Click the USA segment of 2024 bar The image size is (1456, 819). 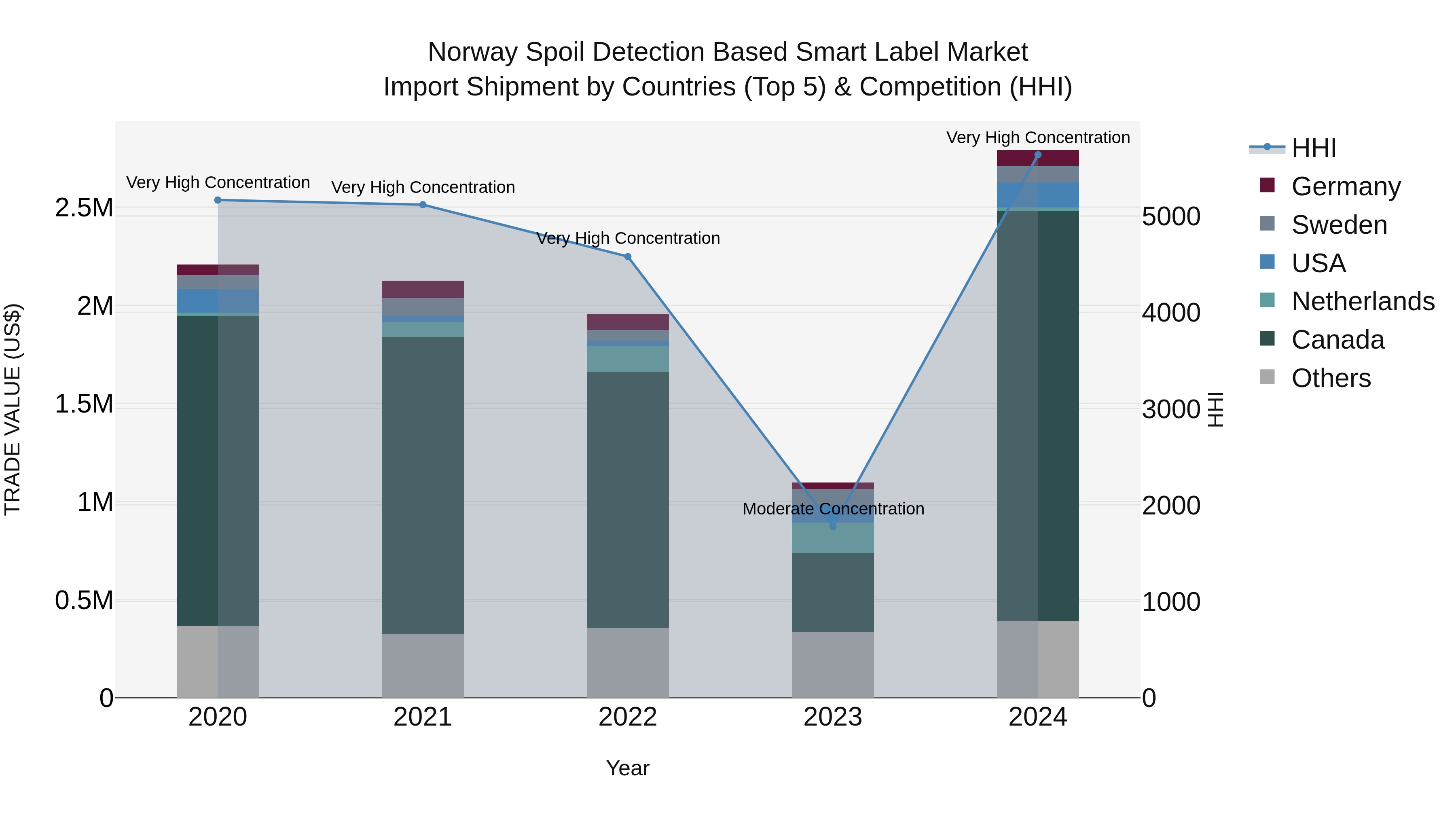(x=1038, y=195)
